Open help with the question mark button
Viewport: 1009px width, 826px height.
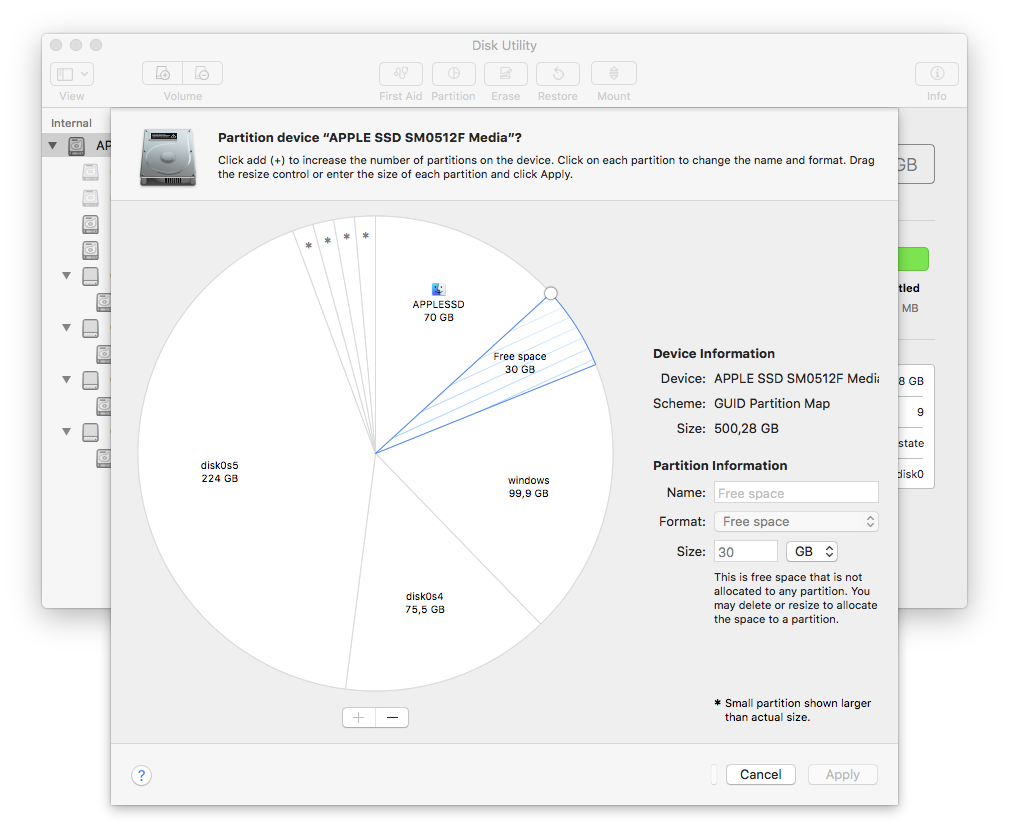[142, 775]
